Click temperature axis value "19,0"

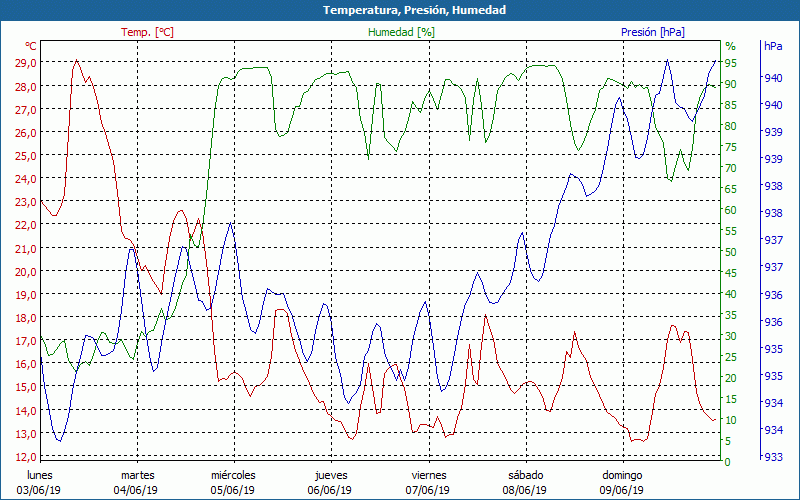(x=25, y=294)
